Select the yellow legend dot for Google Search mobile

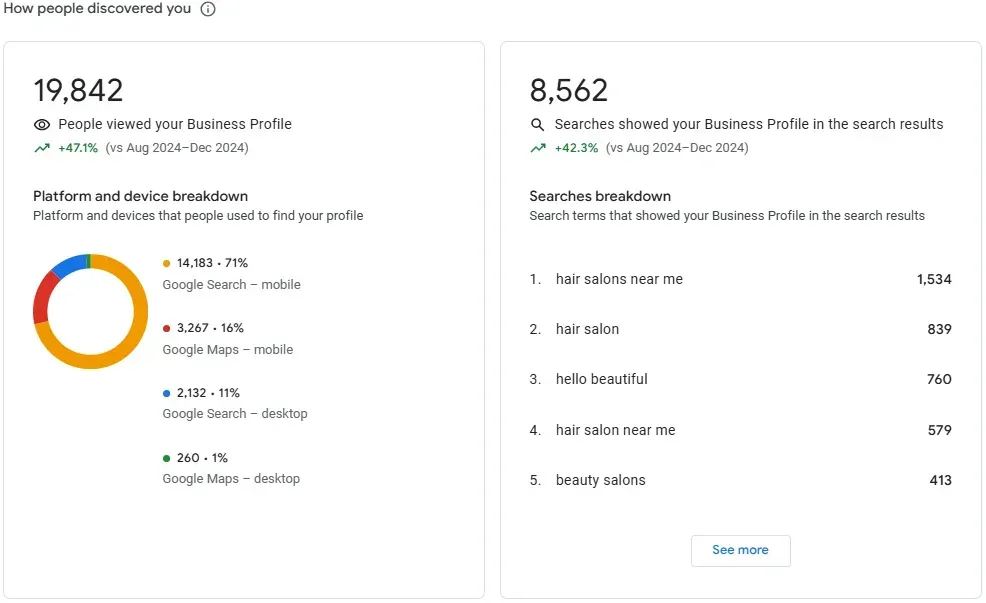coord(165,262)
